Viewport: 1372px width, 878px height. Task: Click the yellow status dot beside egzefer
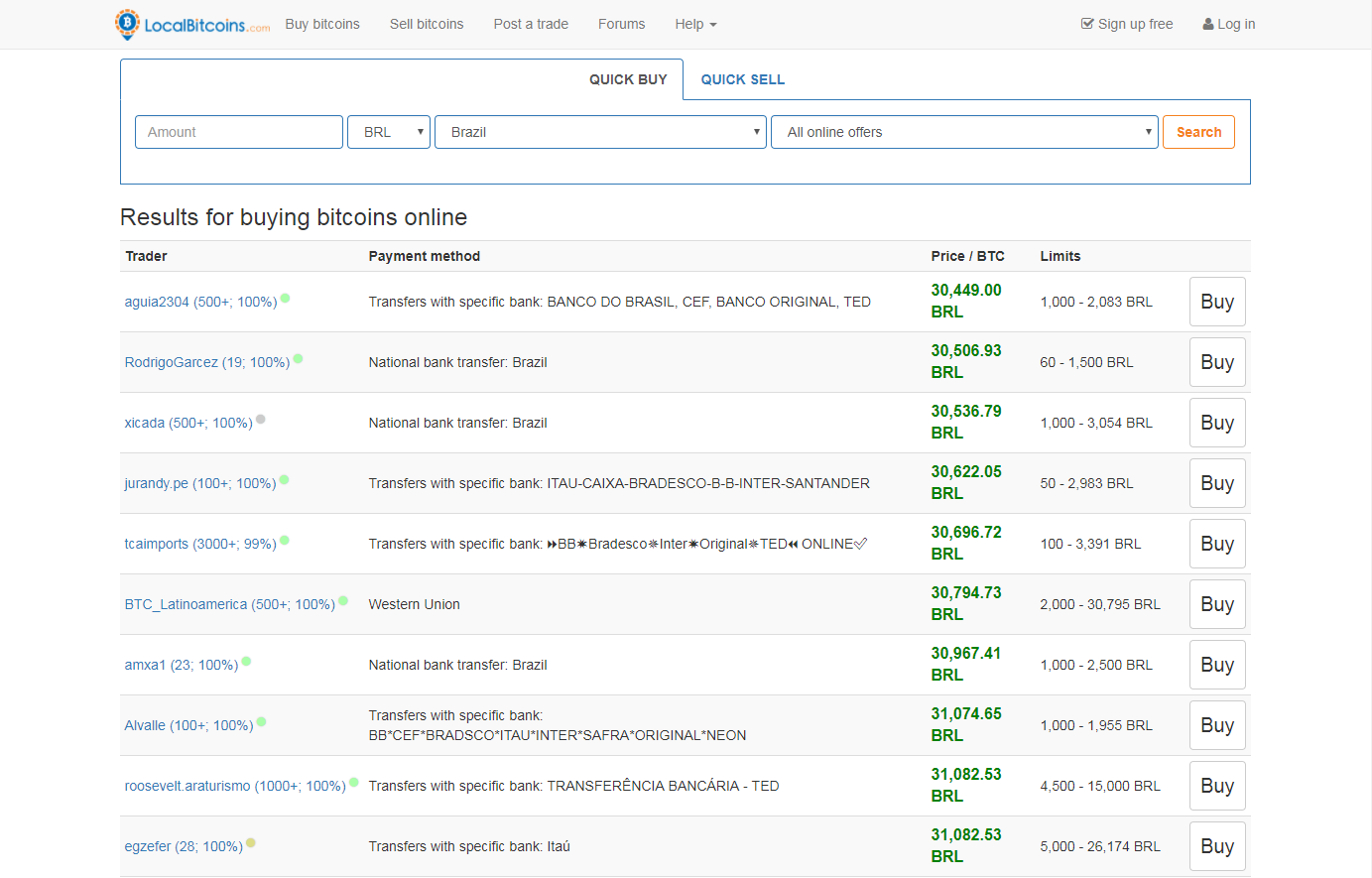251,842
